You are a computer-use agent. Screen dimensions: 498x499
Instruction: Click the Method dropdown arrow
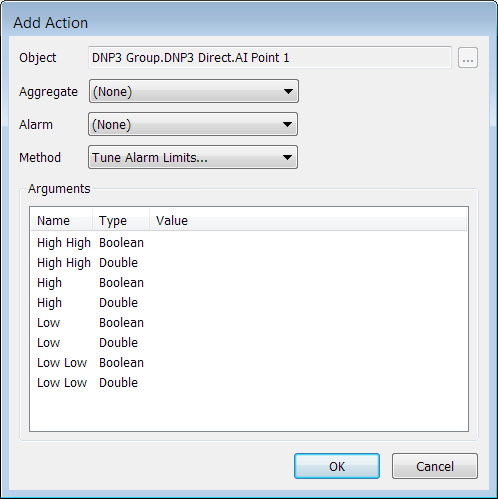click(x=287, y=157)
